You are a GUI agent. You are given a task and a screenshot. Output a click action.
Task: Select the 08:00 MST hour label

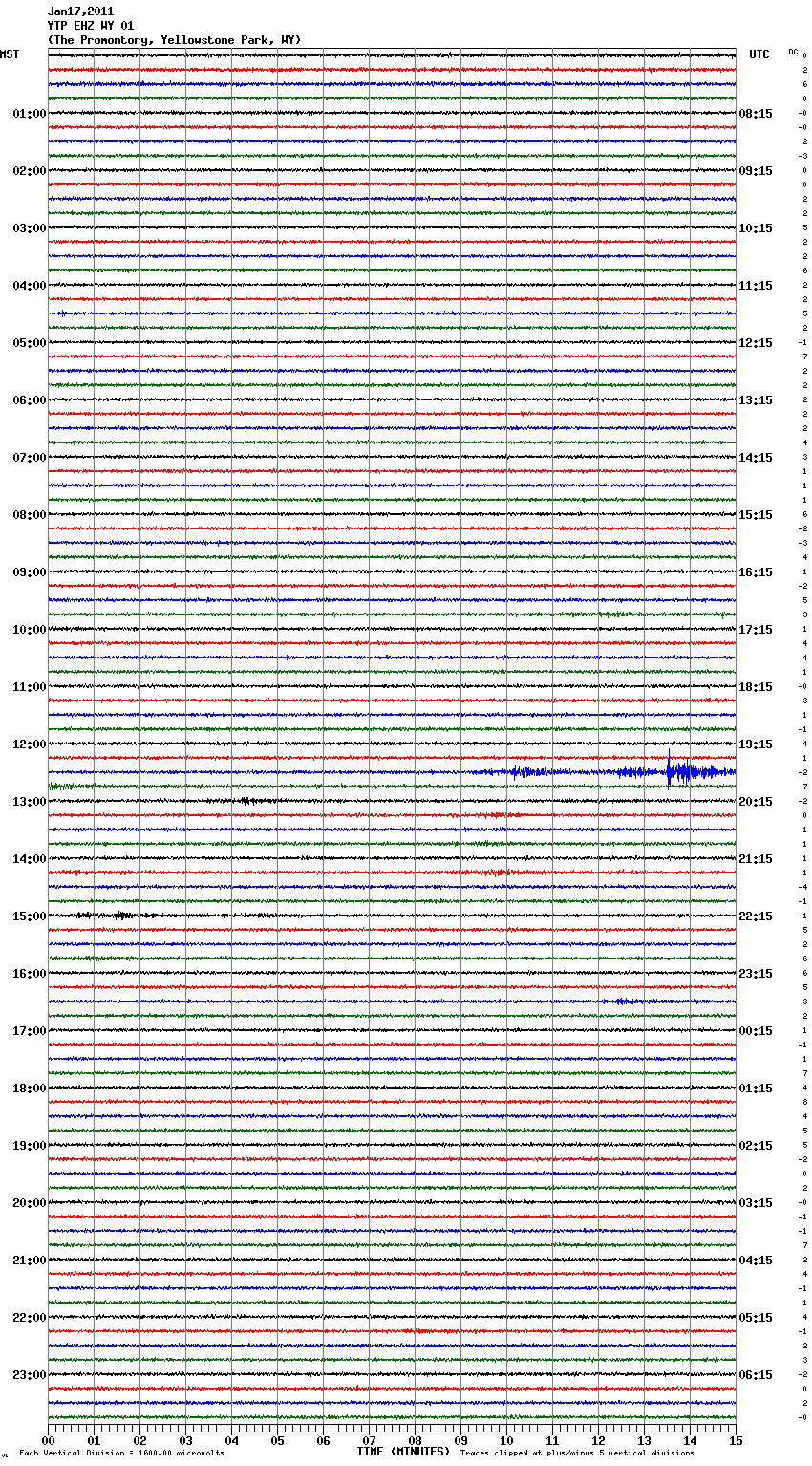[x=30, y=515]
